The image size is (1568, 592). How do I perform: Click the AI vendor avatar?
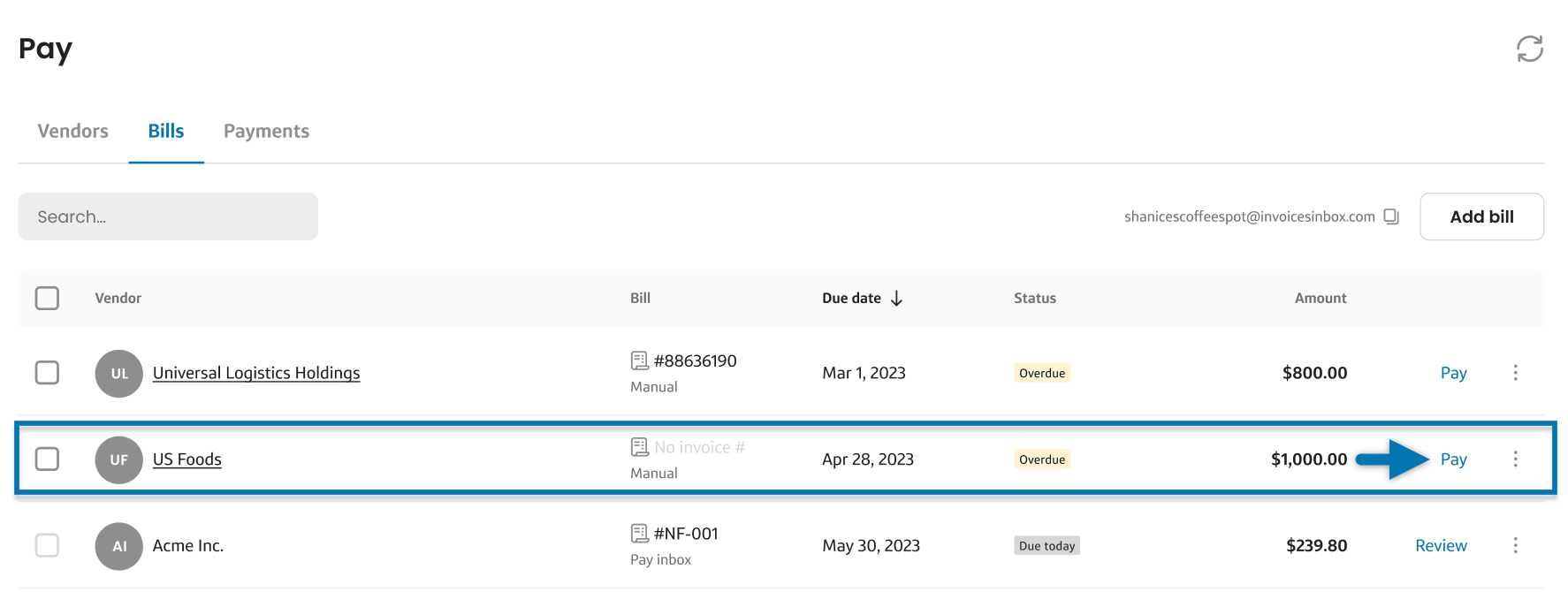119,547
